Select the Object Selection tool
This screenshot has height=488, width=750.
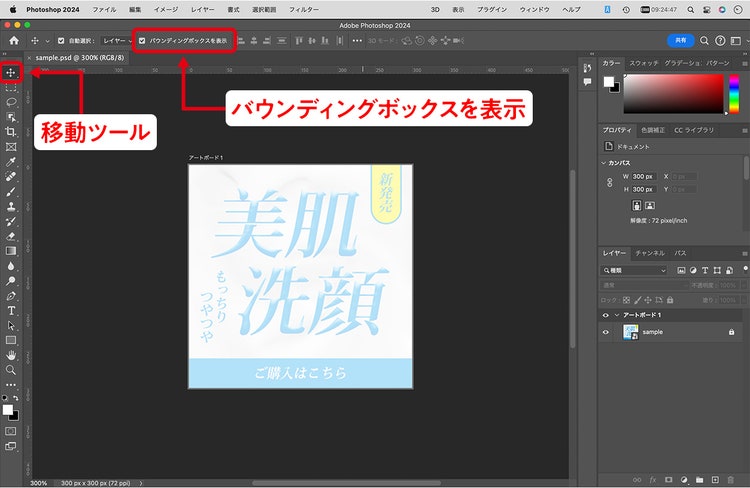11,117
